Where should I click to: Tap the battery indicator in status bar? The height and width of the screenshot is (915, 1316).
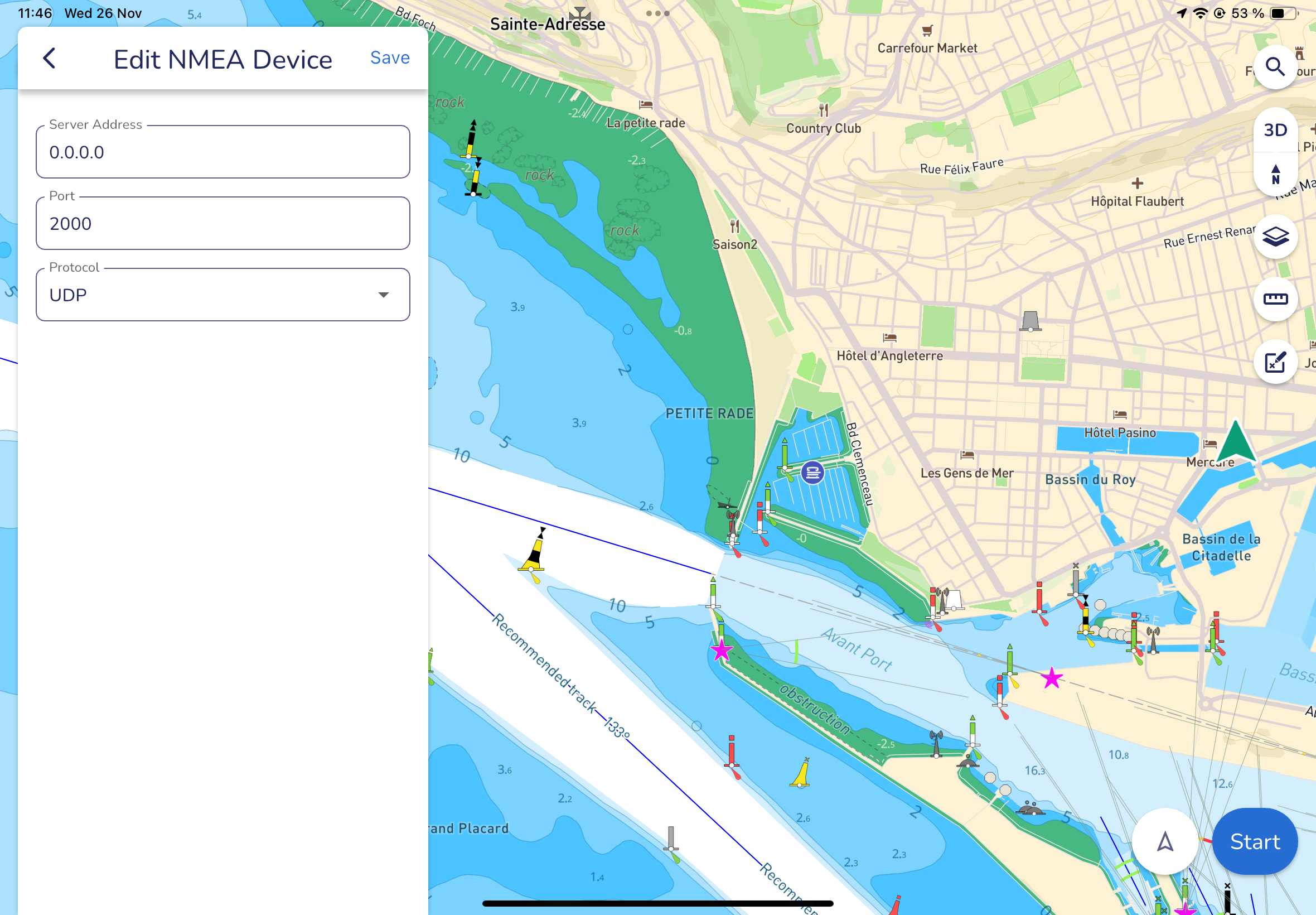[1284, 13]
